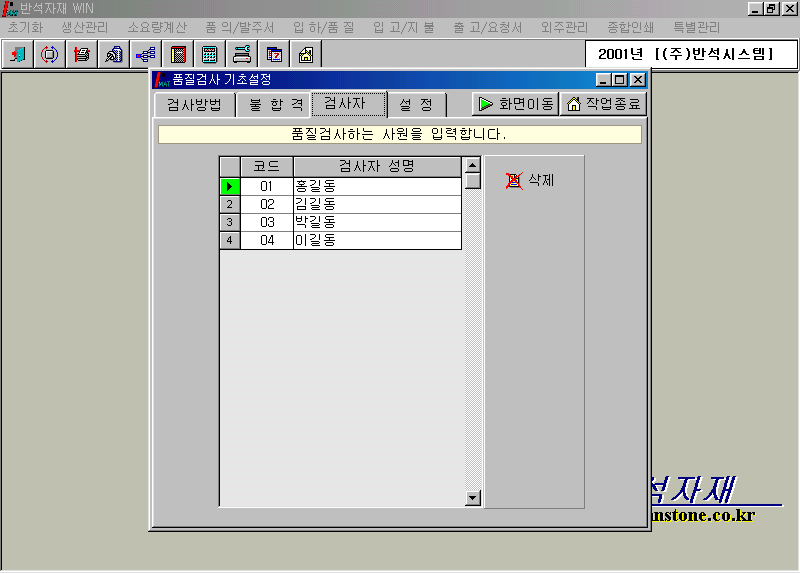
Task: Switch to the 검사방법 tab
Action: click(194, 104)
